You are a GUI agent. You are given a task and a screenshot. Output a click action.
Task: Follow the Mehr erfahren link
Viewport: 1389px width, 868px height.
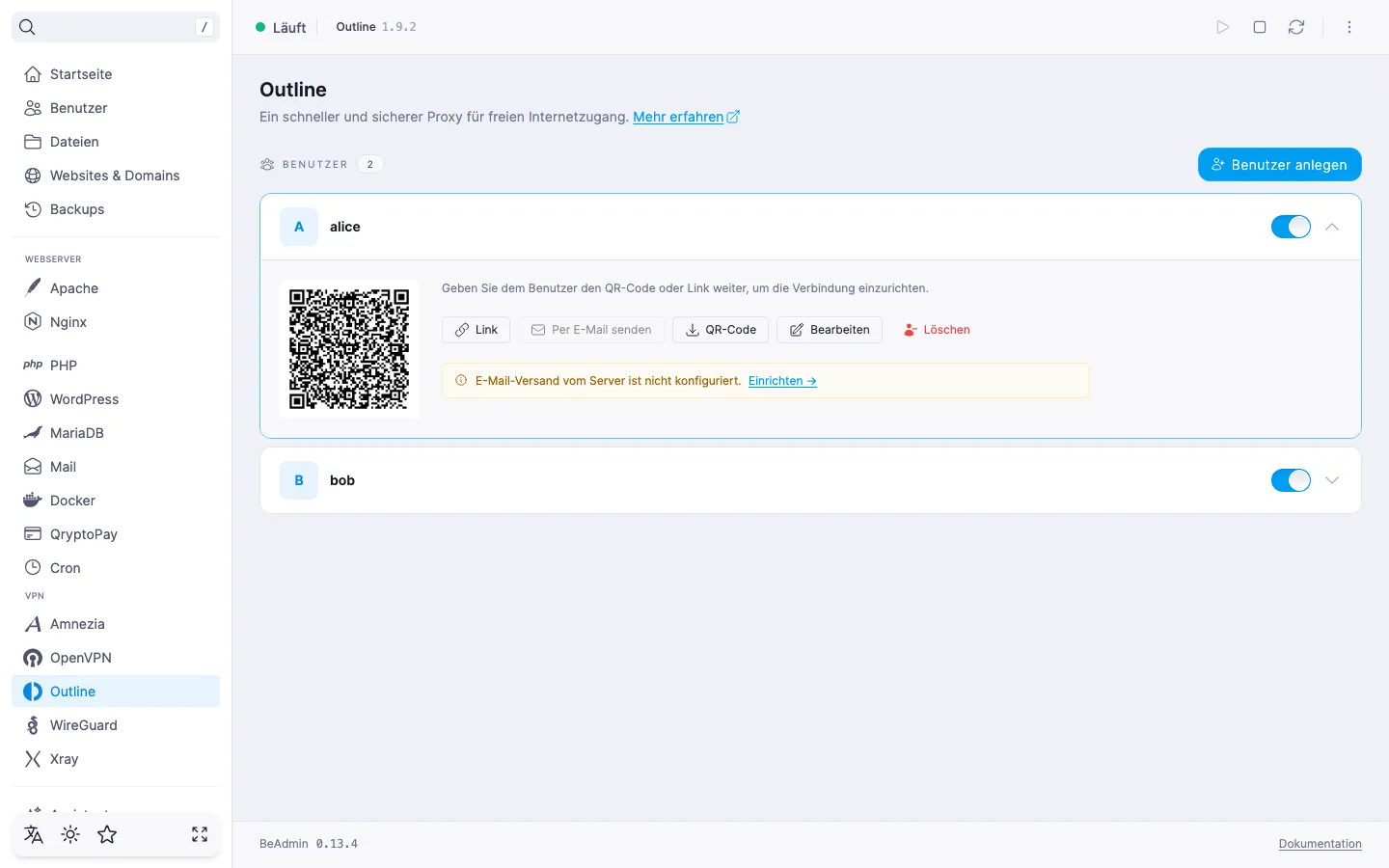coord(686,117)
